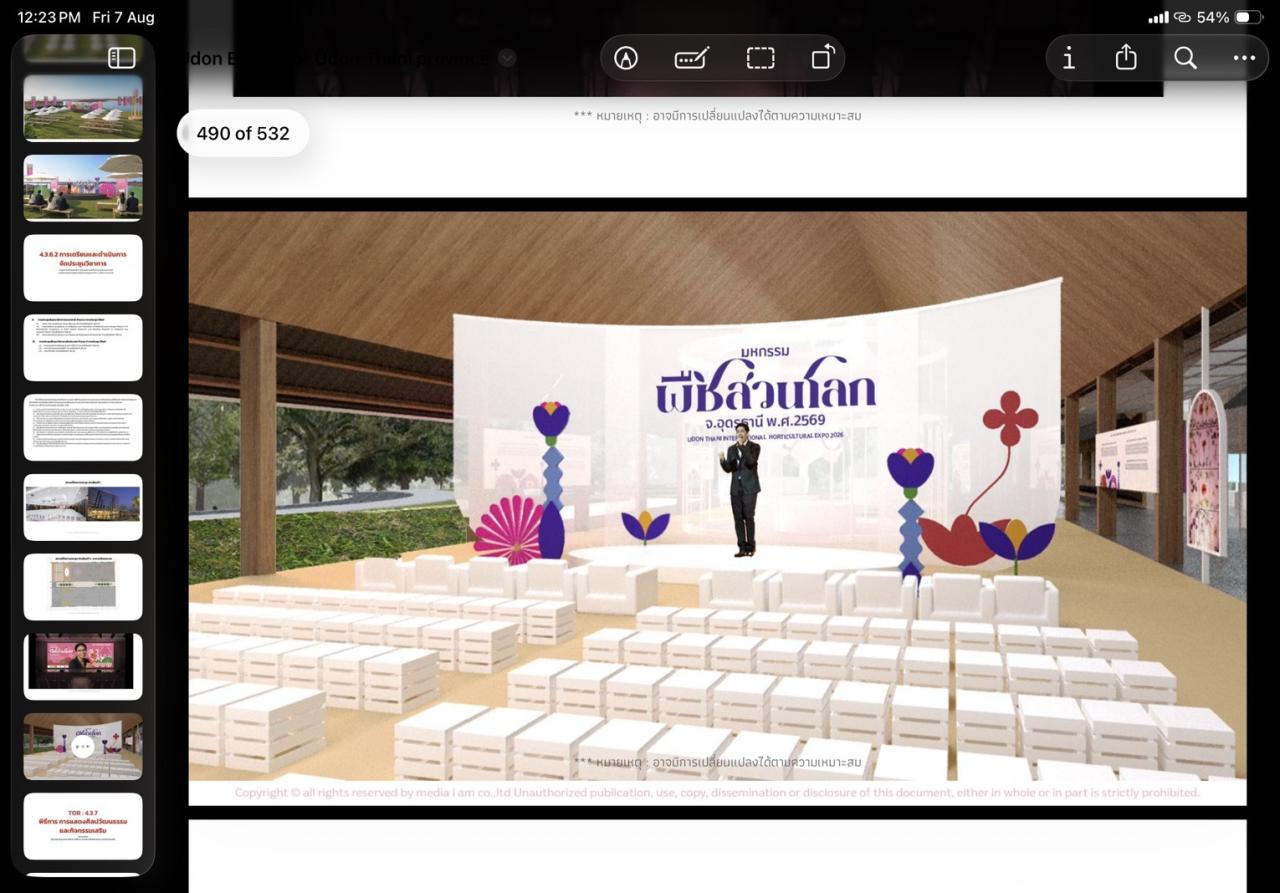
Task: Select the thumbnail of lawn with white benches
Action: (x=83, y=107)
